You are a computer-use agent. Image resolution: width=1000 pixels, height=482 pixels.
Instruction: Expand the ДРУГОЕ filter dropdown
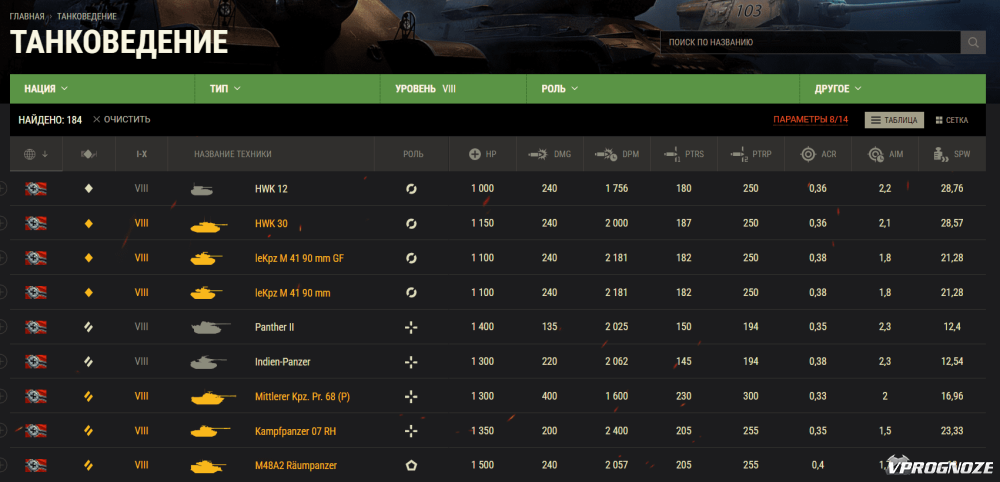[838, 89]
